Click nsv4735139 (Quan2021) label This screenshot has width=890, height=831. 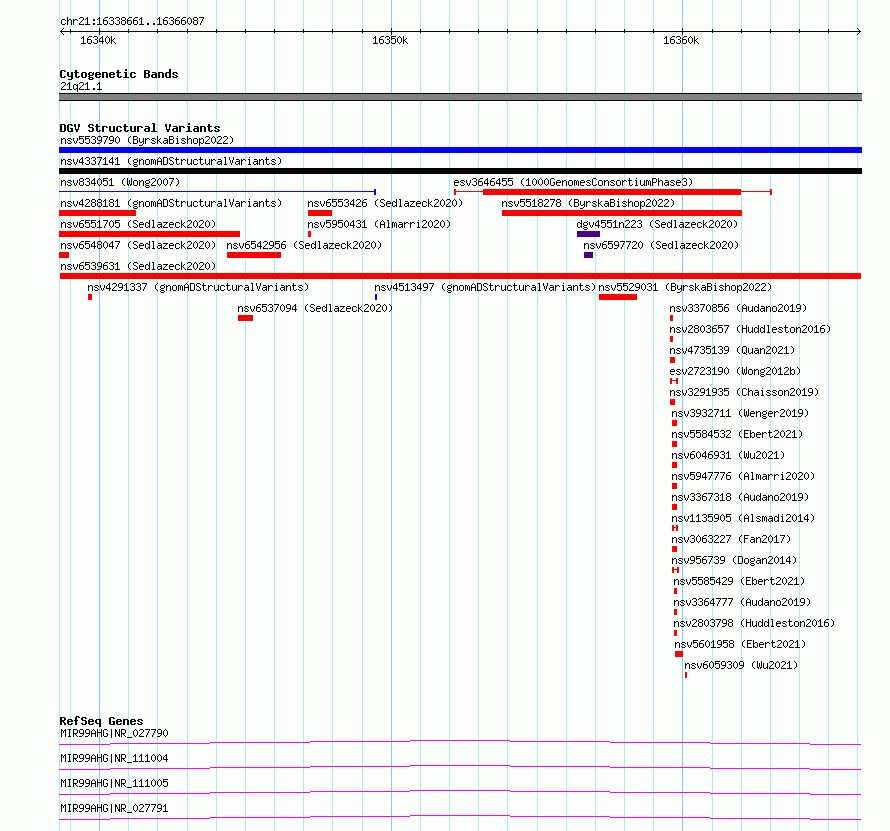[x=732, y=350]
